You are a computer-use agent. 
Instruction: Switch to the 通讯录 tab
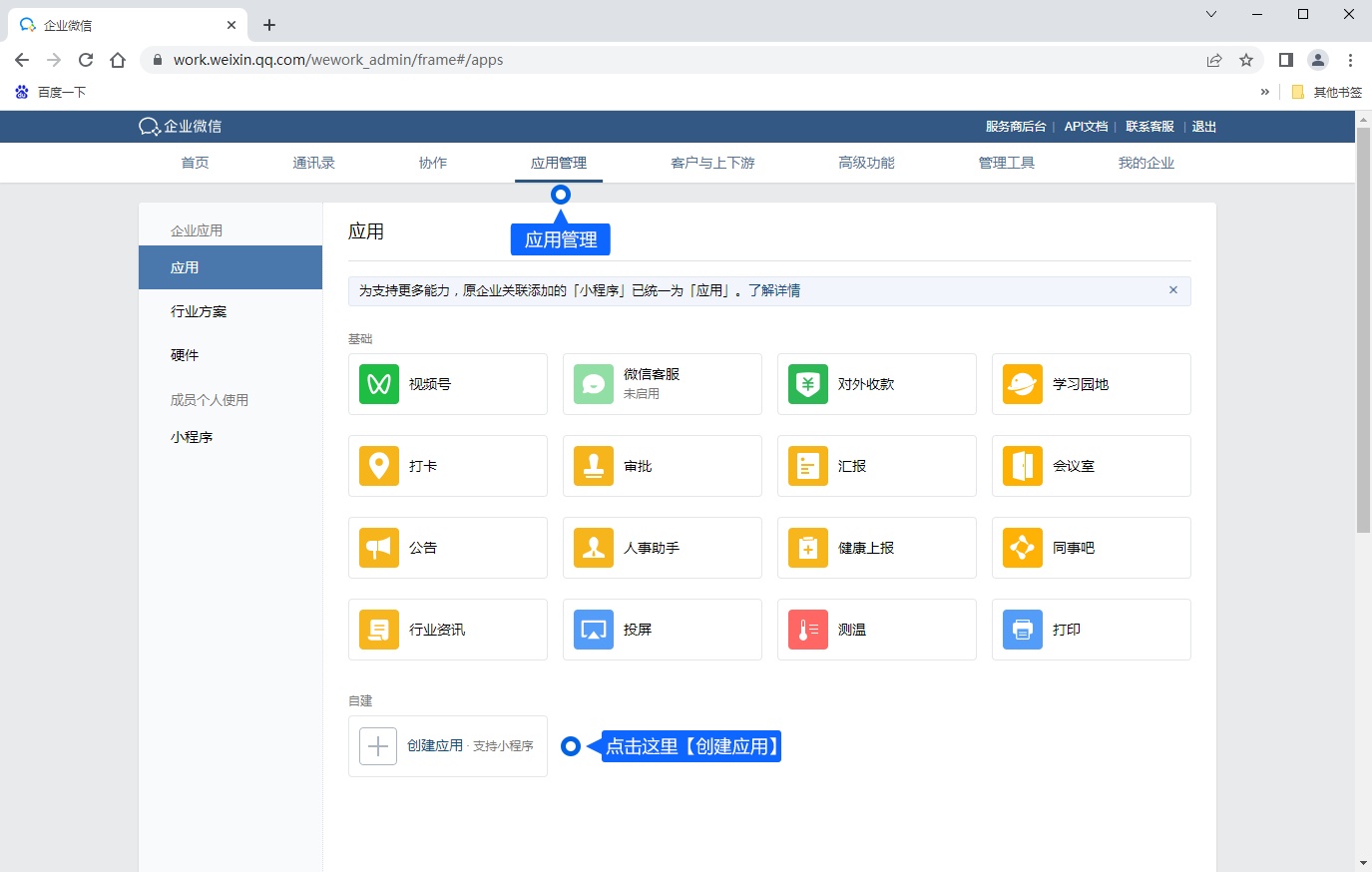313,163
